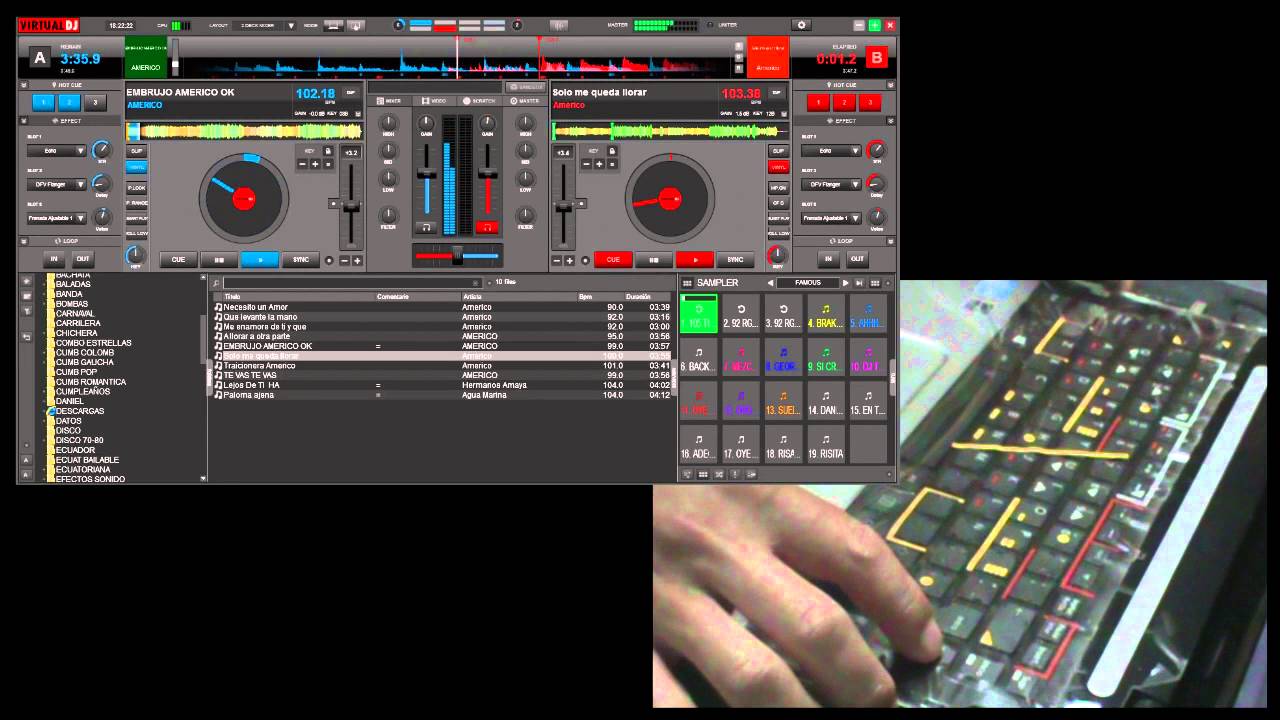The image size is (1280, 720).
Task: Click the crossfader slider
Action: (x=457, y=256)
